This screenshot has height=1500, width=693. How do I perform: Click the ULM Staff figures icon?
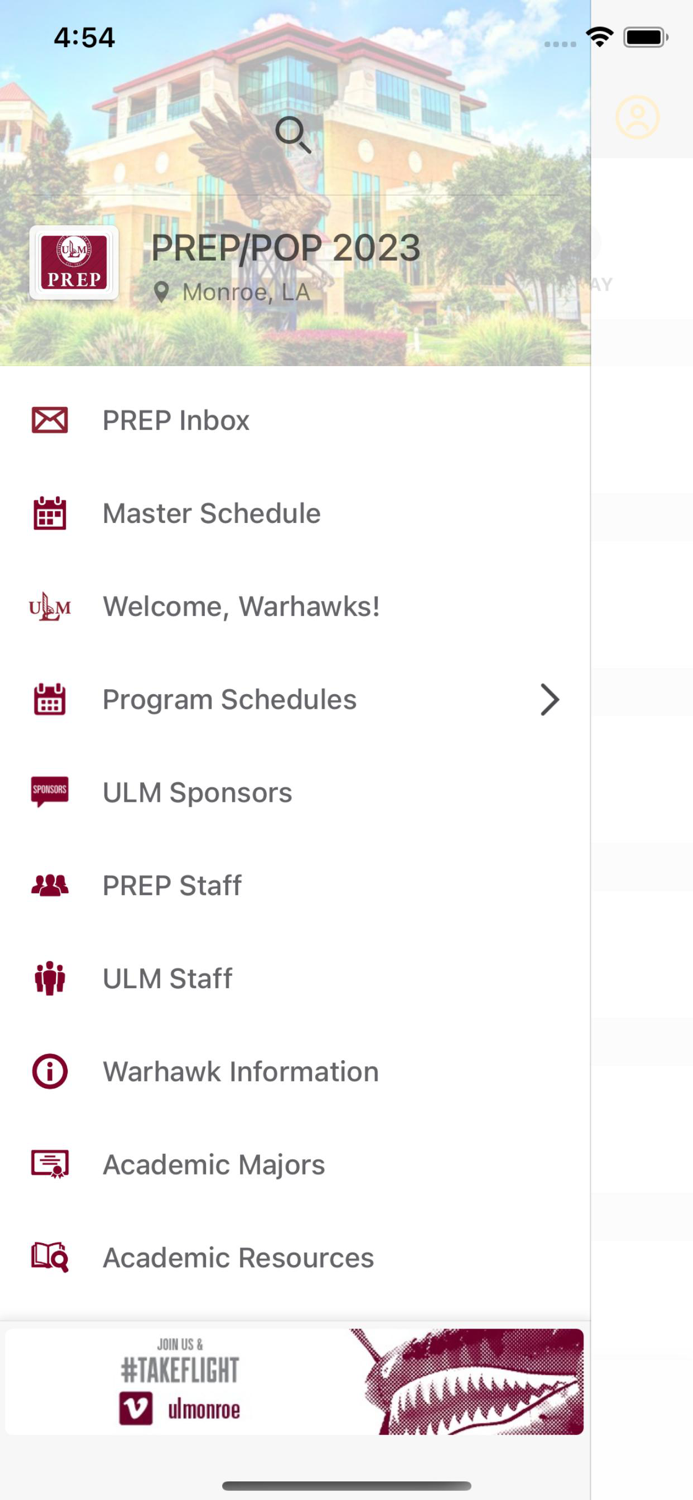49,978
